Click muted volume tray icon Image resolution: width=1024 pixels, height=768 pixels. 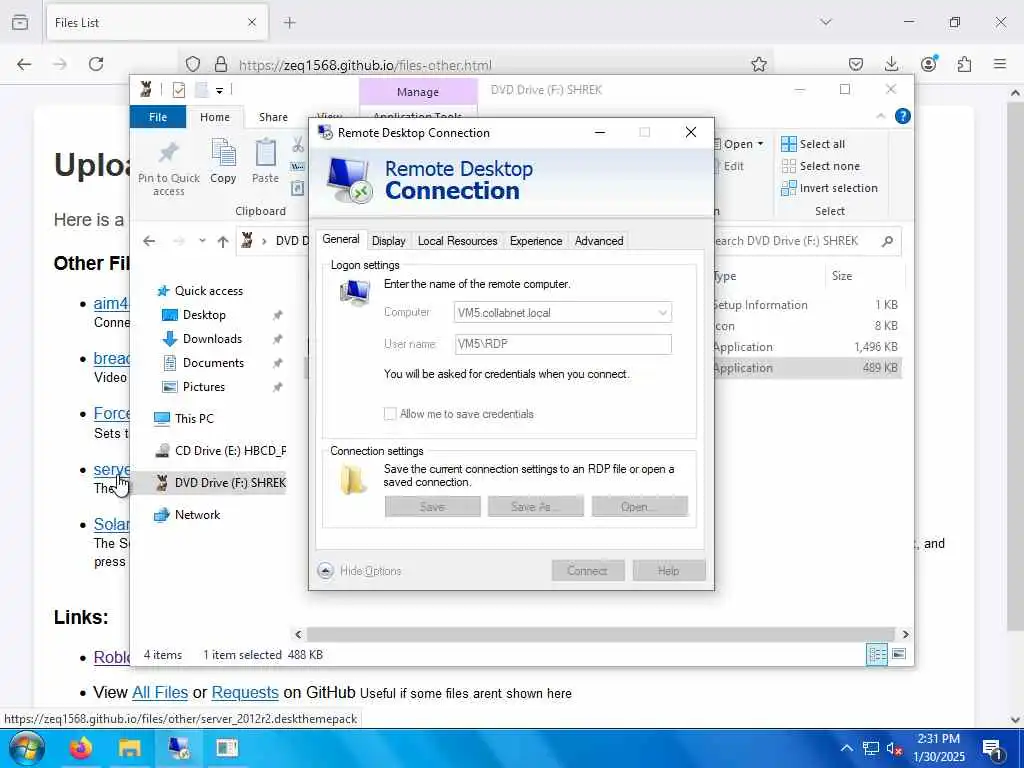click(893, 749)
